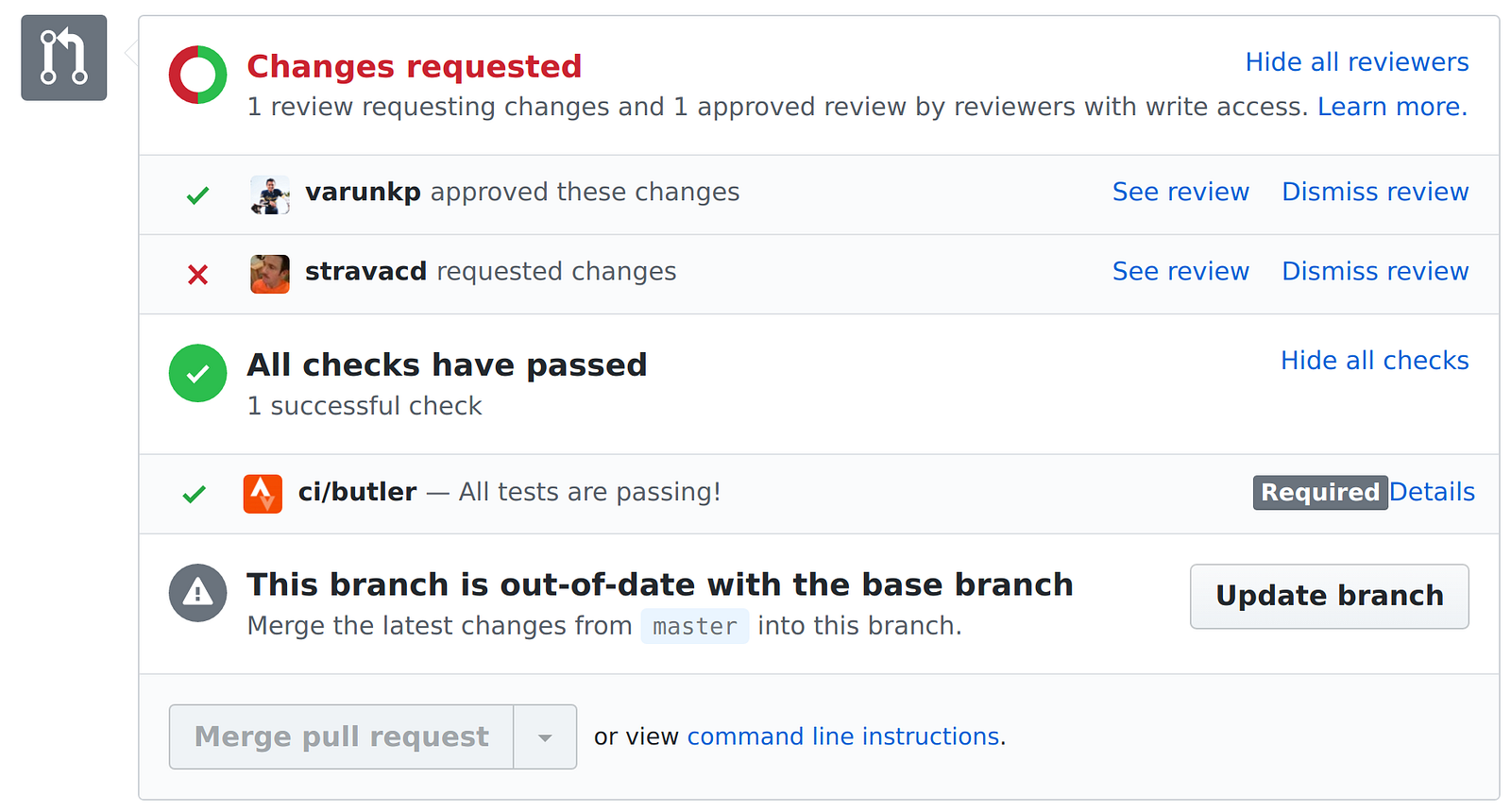Screen dimensions: 1511x812
Task: Open the merge method dropdown arrow
Action: point(545,737)
